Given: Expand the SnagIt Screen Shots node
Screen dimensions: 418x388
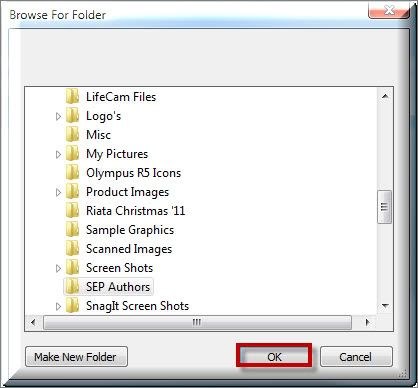Looking at the screenshot, I should pos(58,306).
